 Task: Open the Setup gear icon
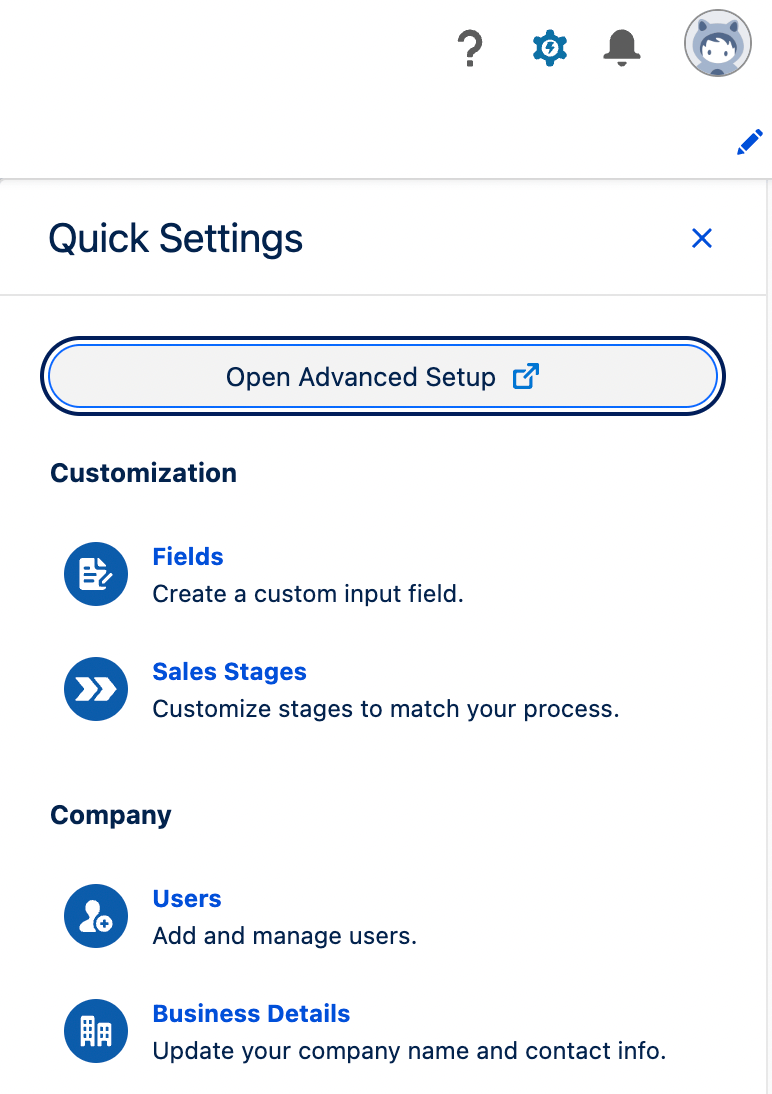[x=549, y=48]
